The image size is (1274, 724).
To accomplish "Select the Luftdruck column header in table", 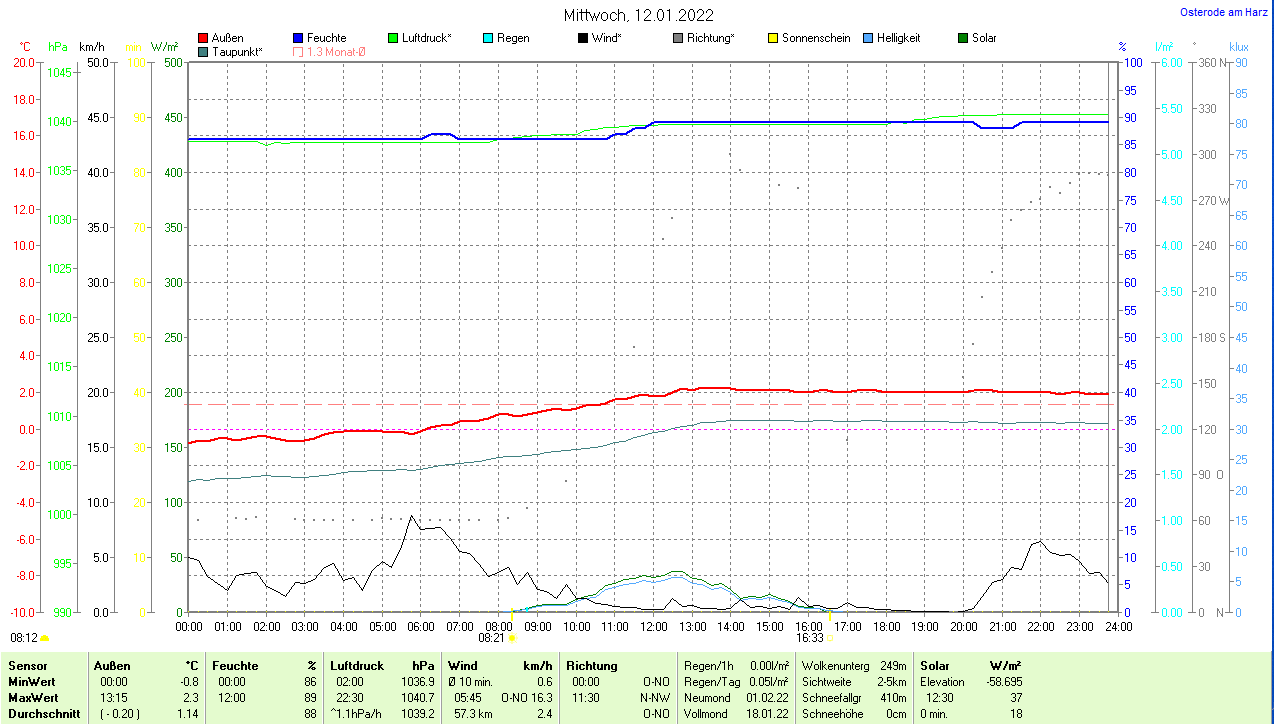I will pyautogui.click(x=357, y=666).
